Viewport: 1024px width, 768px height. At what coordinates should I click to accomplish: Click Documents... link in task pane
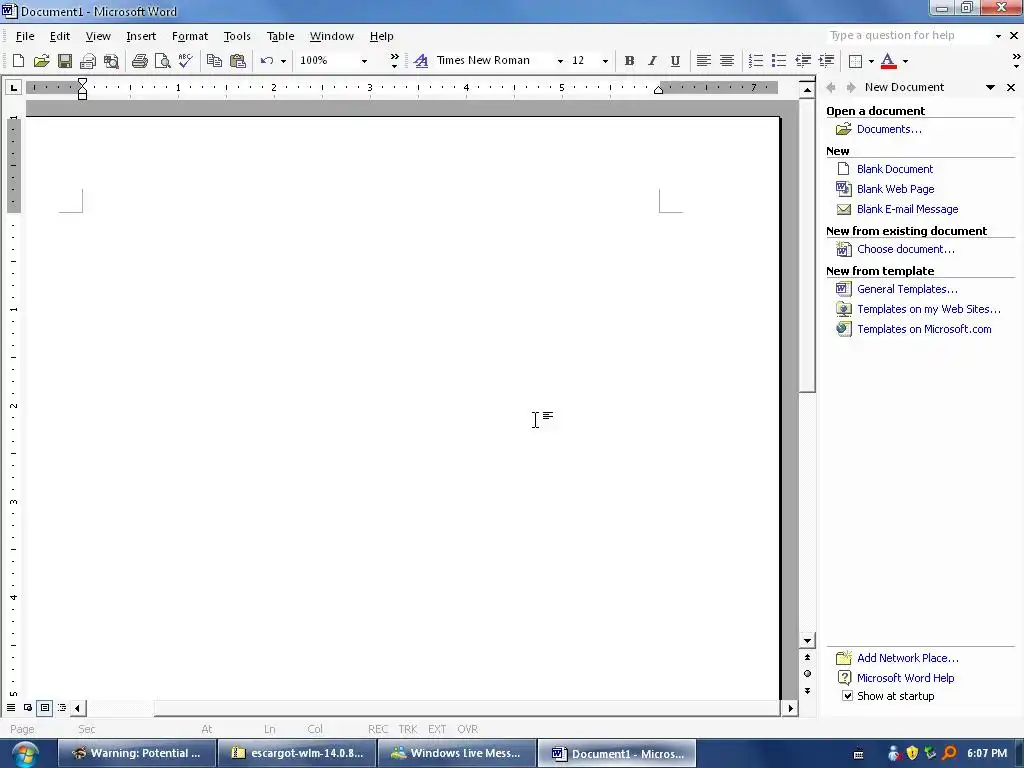(889, 129)
